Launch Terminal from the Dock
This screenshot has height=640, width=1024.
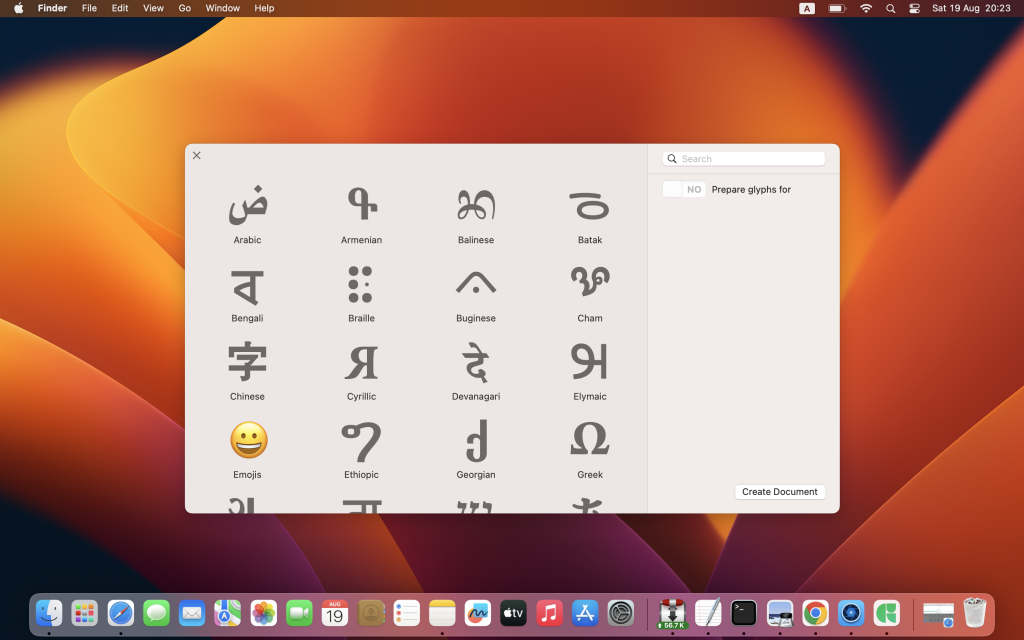[x=744, y=613]
